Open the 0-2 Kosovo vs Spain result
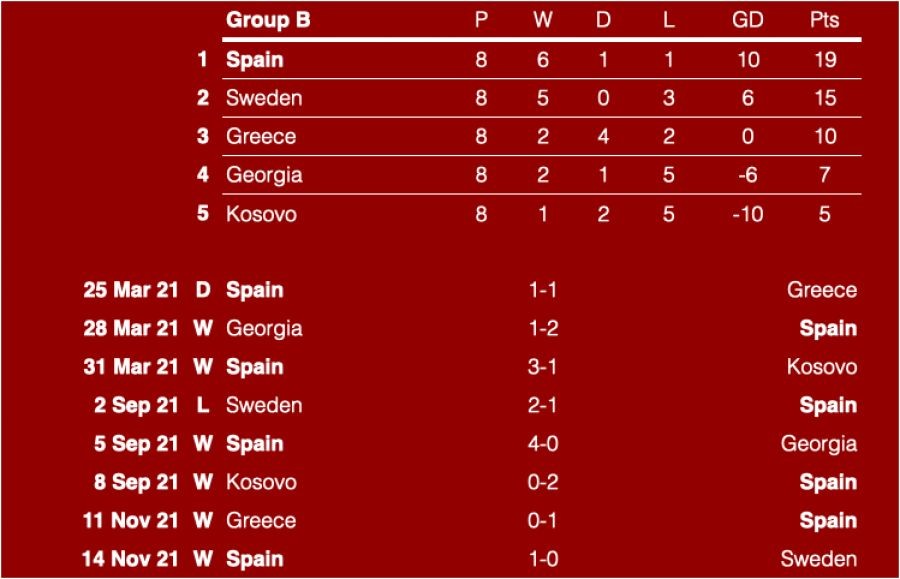The width and height of the screenshot is (900, 579). (542, 482)
